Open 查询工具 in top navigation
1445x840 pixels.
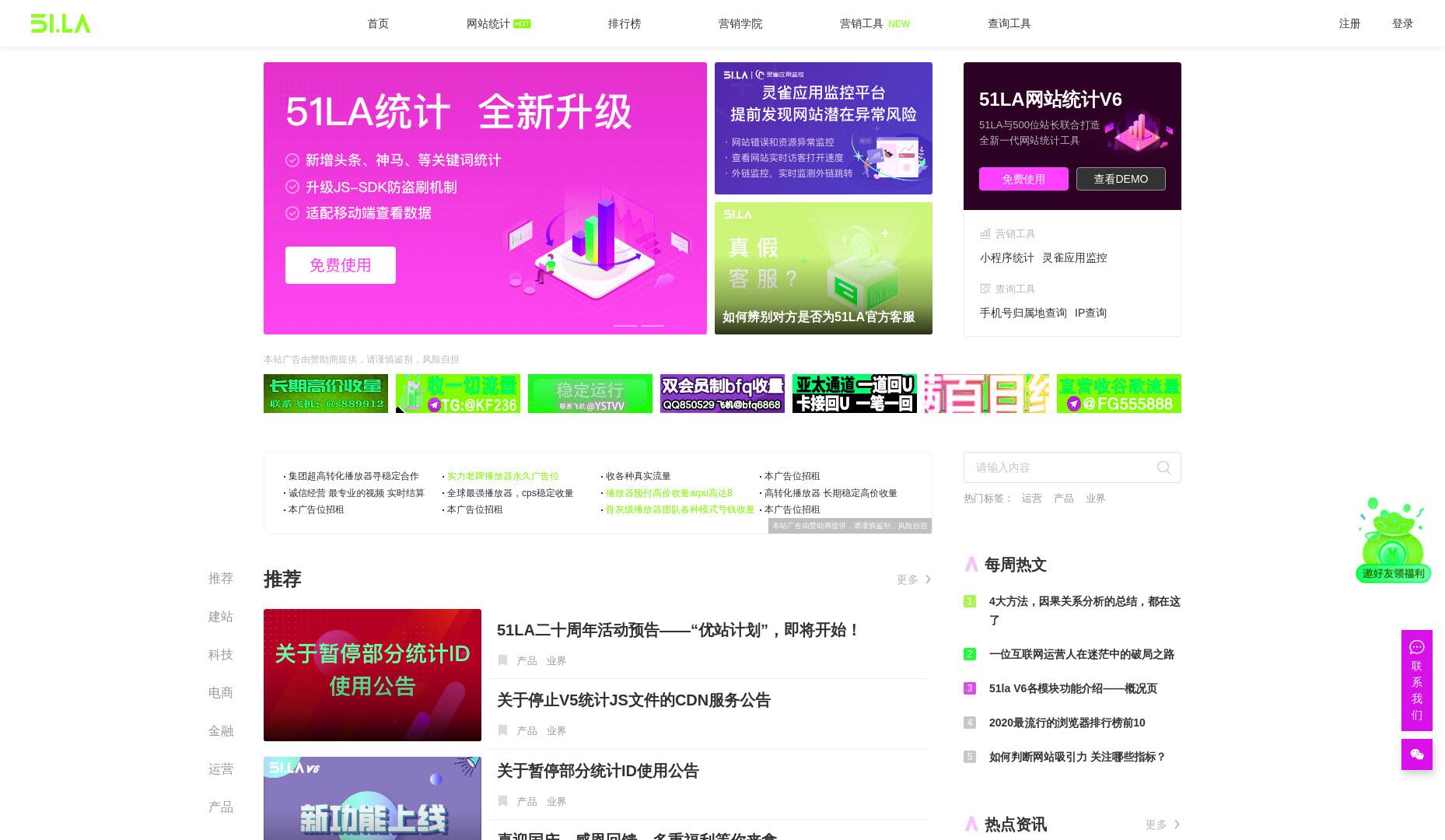(x=1009, y=23)
